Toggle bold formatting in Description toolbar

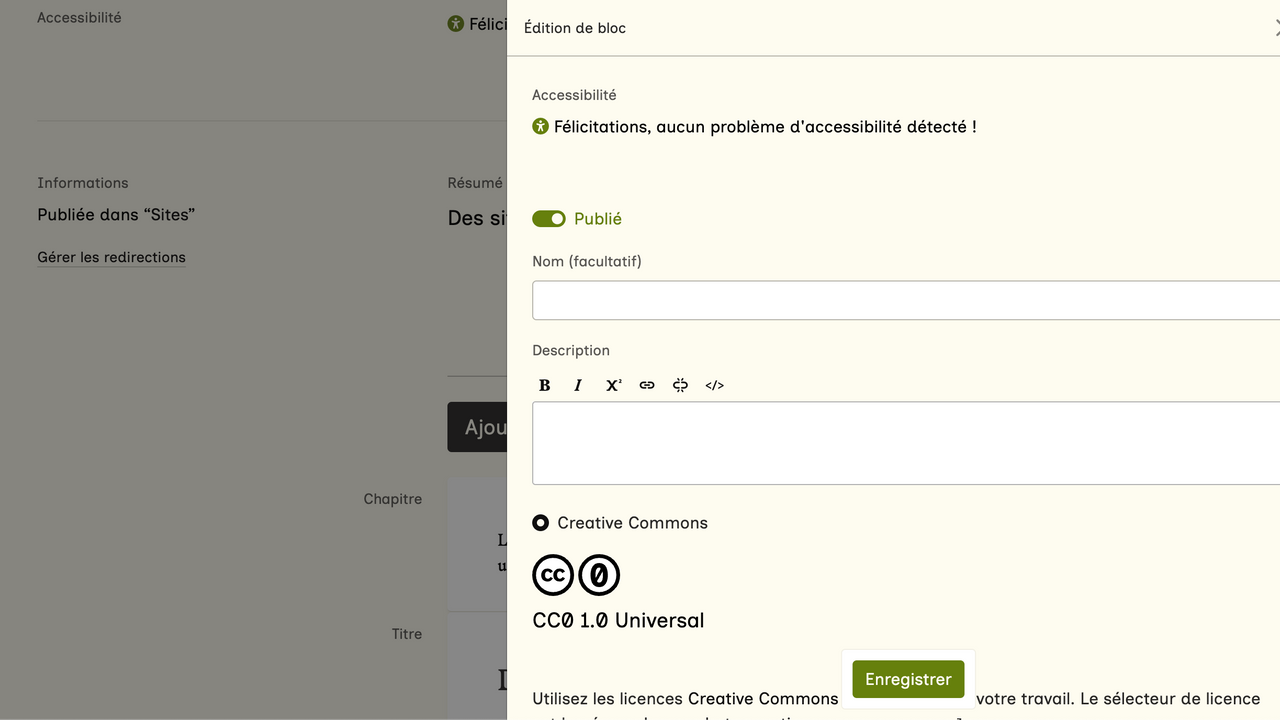(x=545, y=385)
